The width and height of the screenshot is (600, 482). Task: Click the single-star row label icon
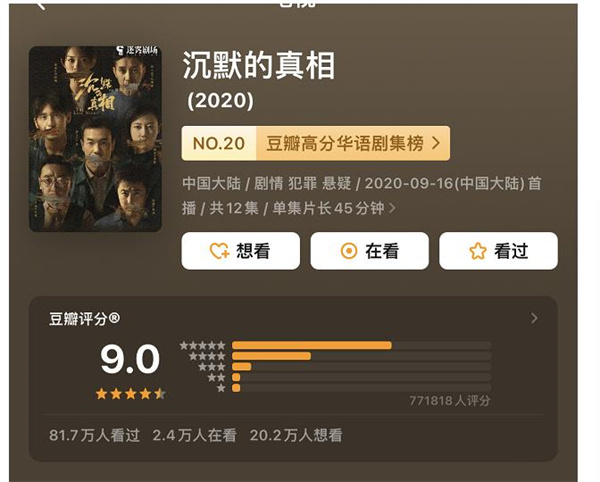pyautogui.click(x=221, y=387)
